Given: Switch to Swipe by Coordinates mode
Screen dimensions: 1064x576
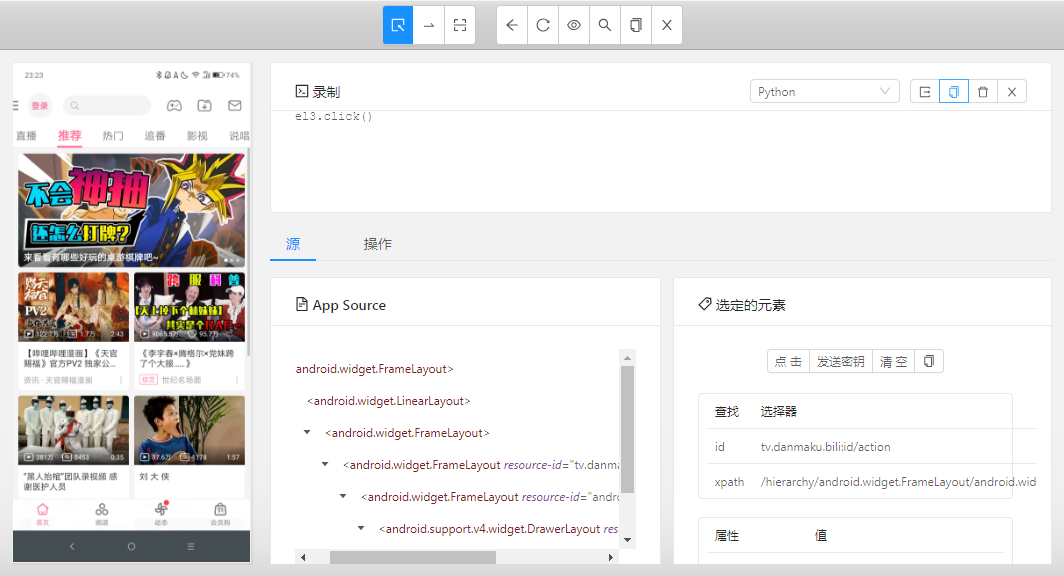Looking at the screenshot, I should pyautogui.click(x=429, y=25).
